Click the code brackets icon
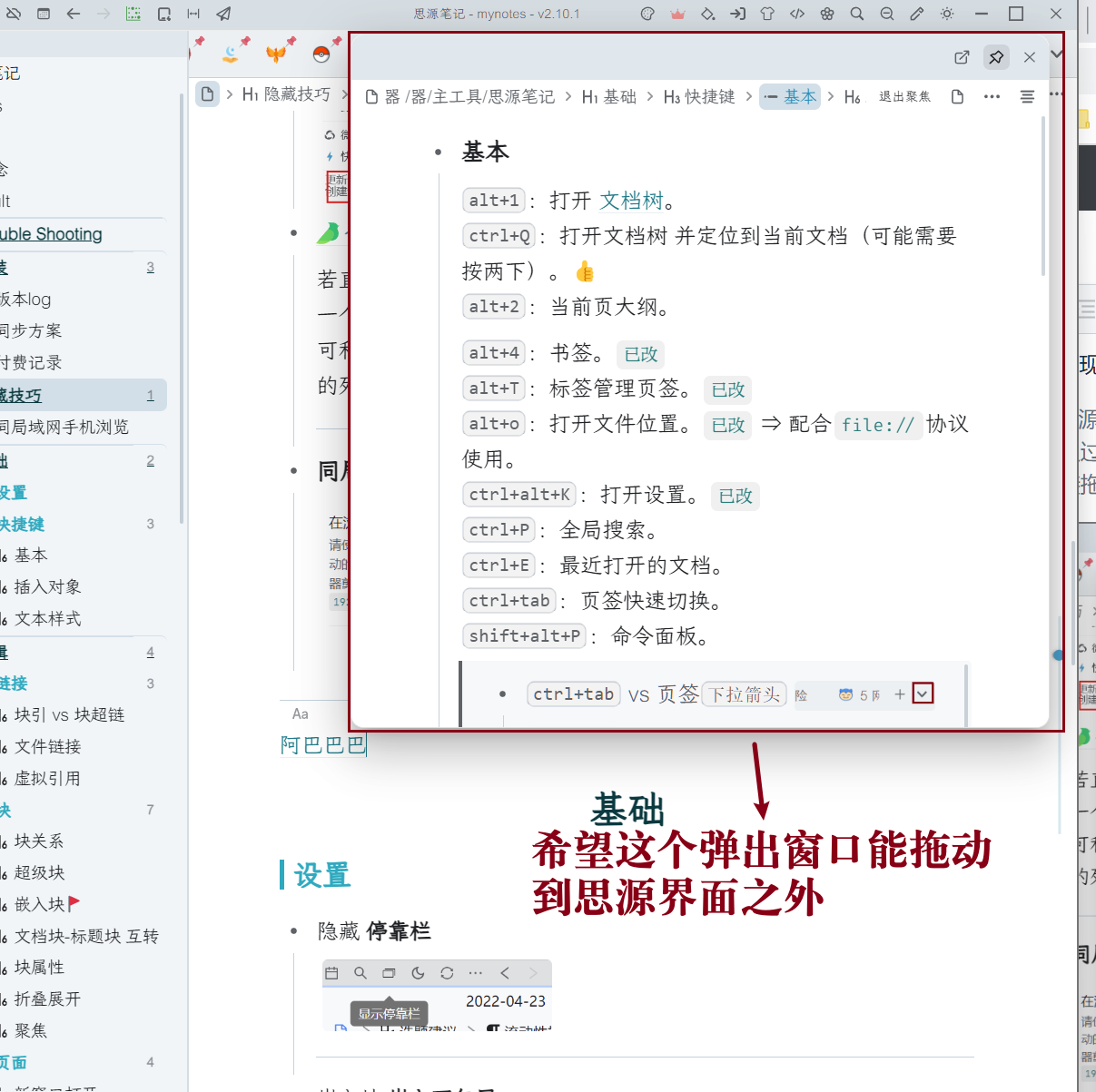 click(797, 14)
